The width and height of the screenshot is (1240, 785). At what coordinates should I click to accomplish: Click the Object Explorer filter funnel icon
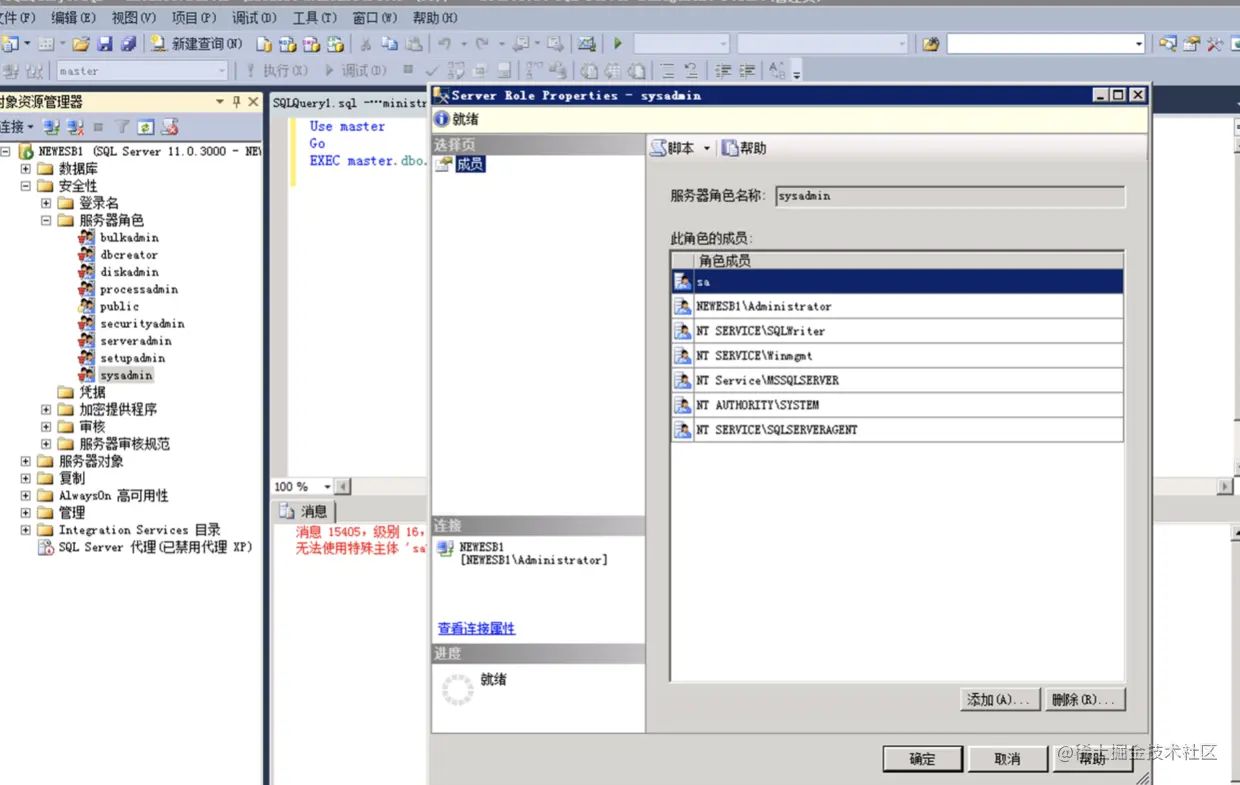(x=122, y=127)
